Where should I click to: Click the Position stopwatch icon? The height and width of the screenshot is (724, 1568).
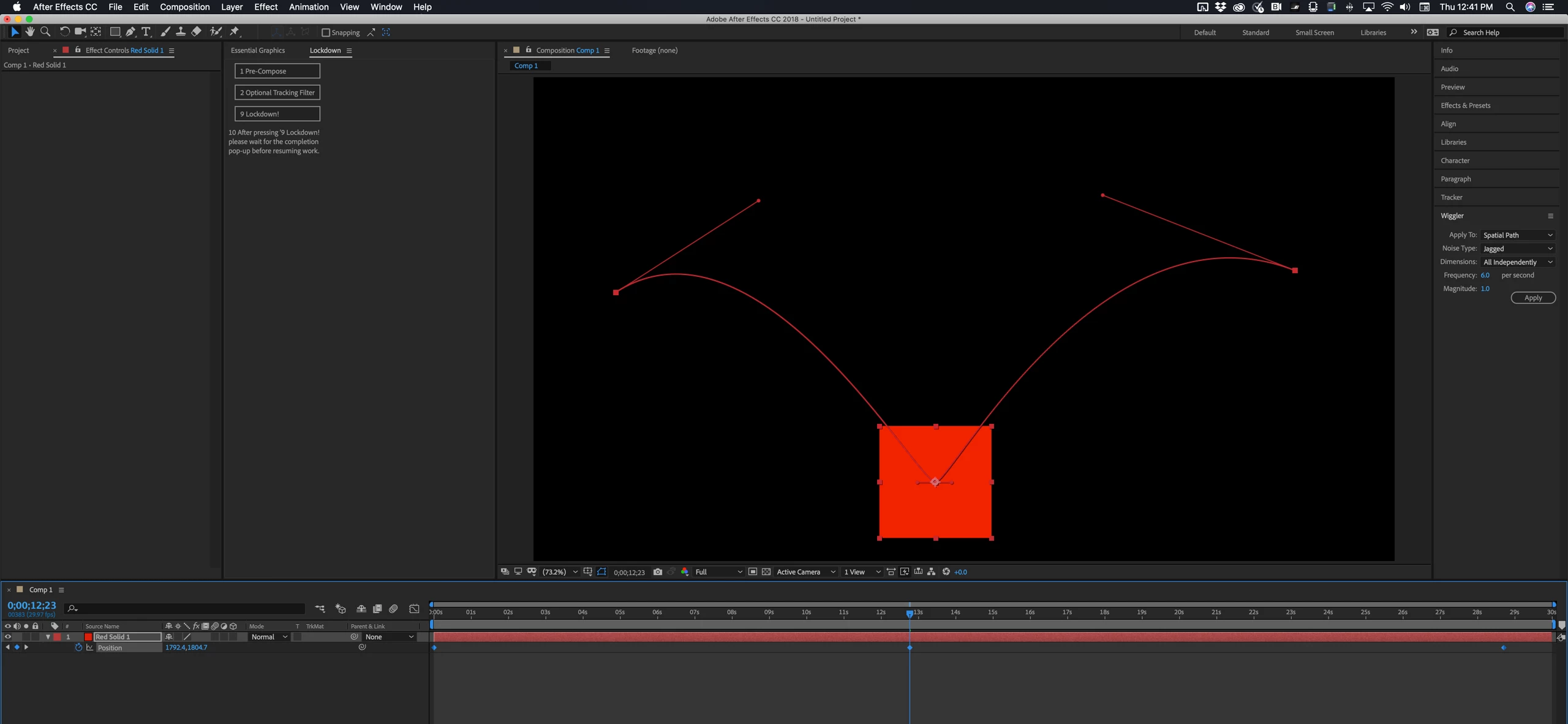(78, 647)
